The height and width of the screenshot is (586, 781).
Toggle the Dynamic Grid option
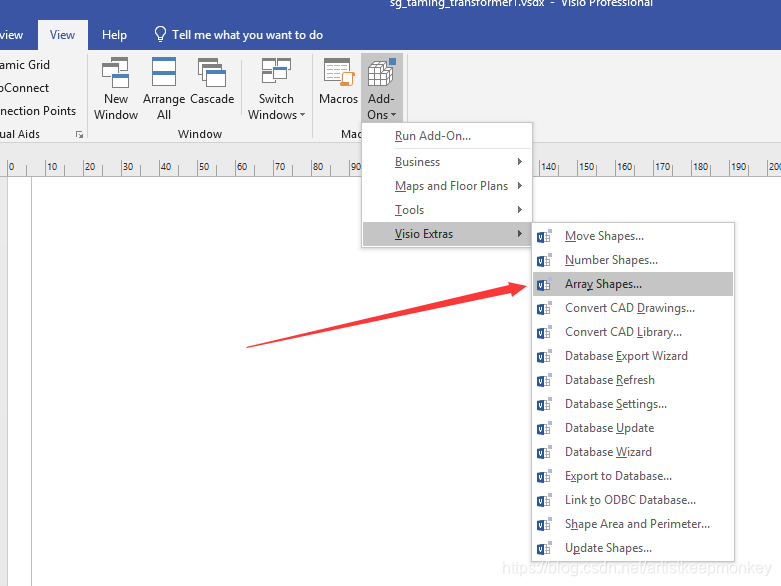[x=25, y=65]
